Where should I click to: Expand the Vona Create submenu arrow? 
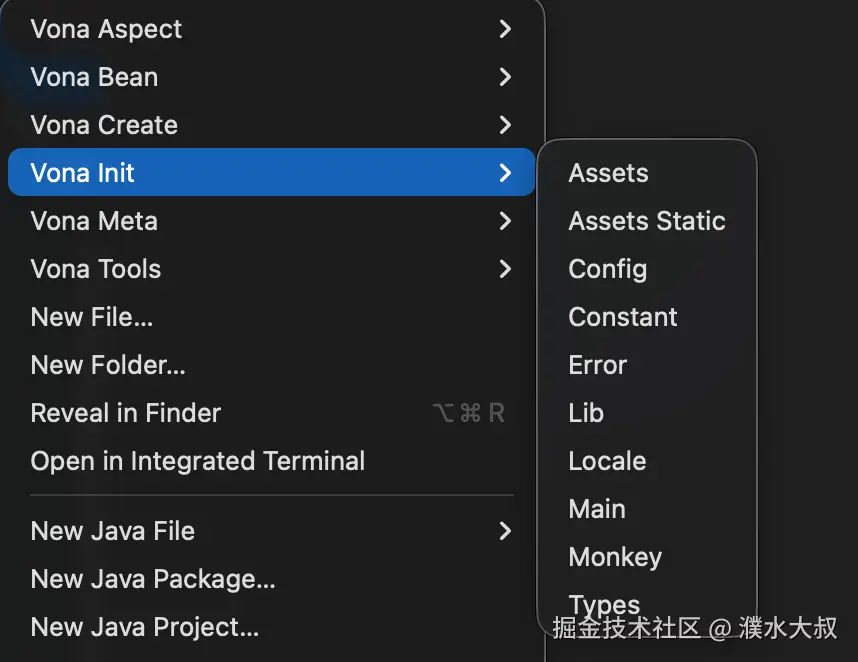pyautogui.click(x=505, y=125)
